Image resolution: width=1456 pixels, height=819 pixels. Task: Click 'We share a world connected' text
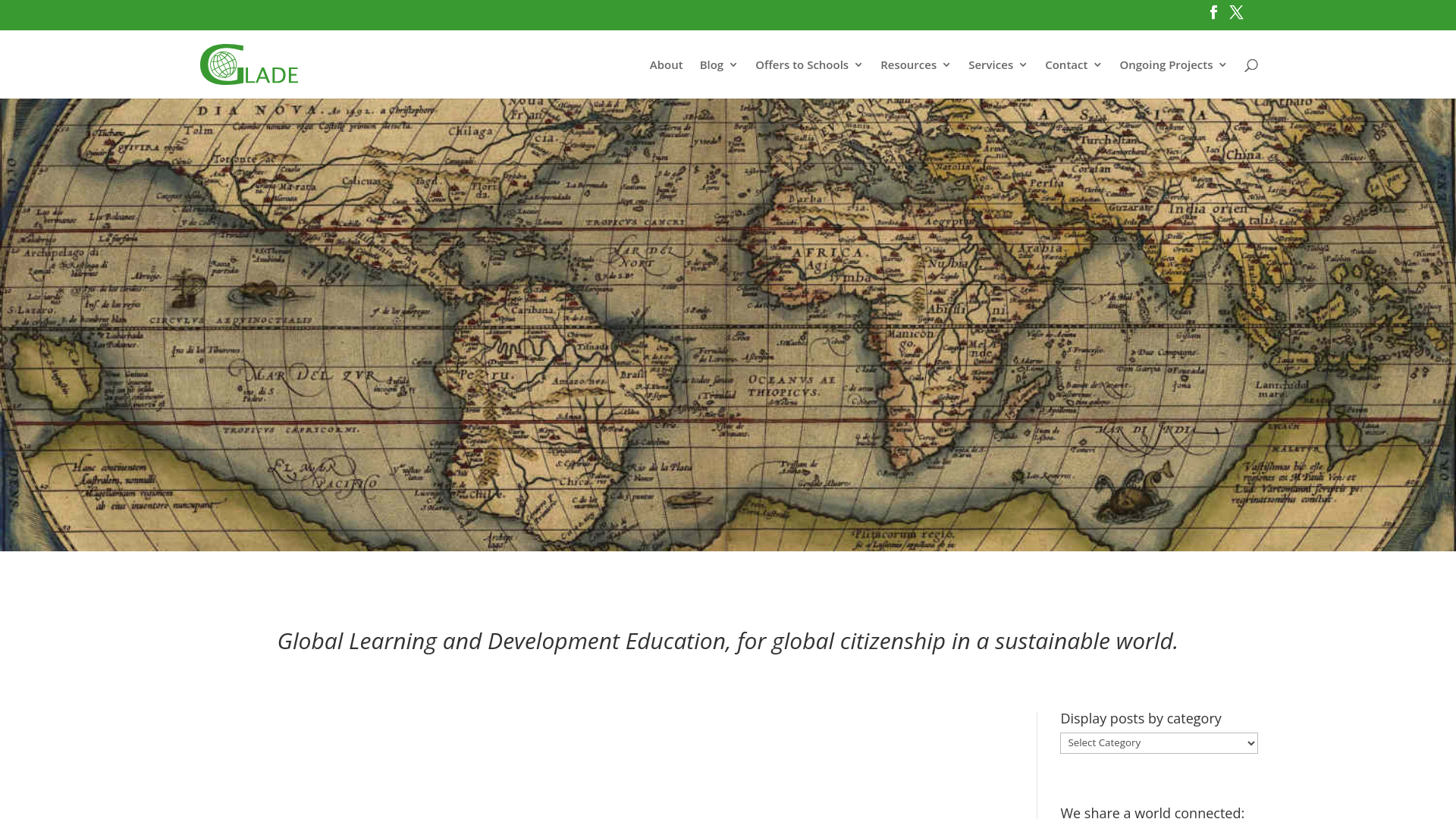click(x=1152, y=812)
